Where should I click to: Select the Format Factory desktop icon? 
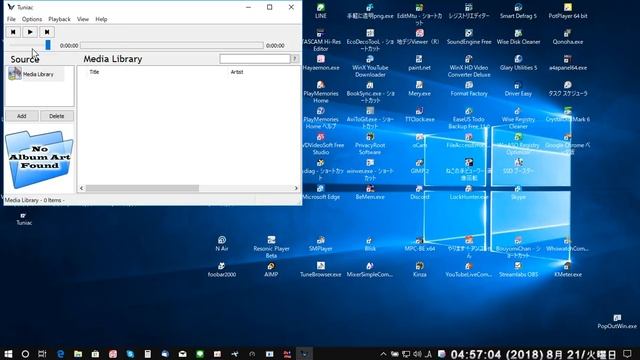point(469,89)
